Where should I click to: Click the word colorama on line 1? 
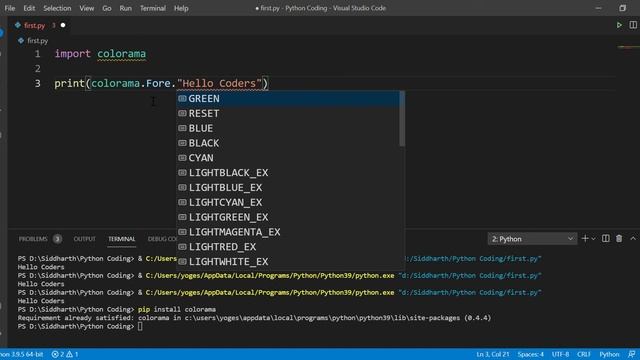[x=121, y=54]
